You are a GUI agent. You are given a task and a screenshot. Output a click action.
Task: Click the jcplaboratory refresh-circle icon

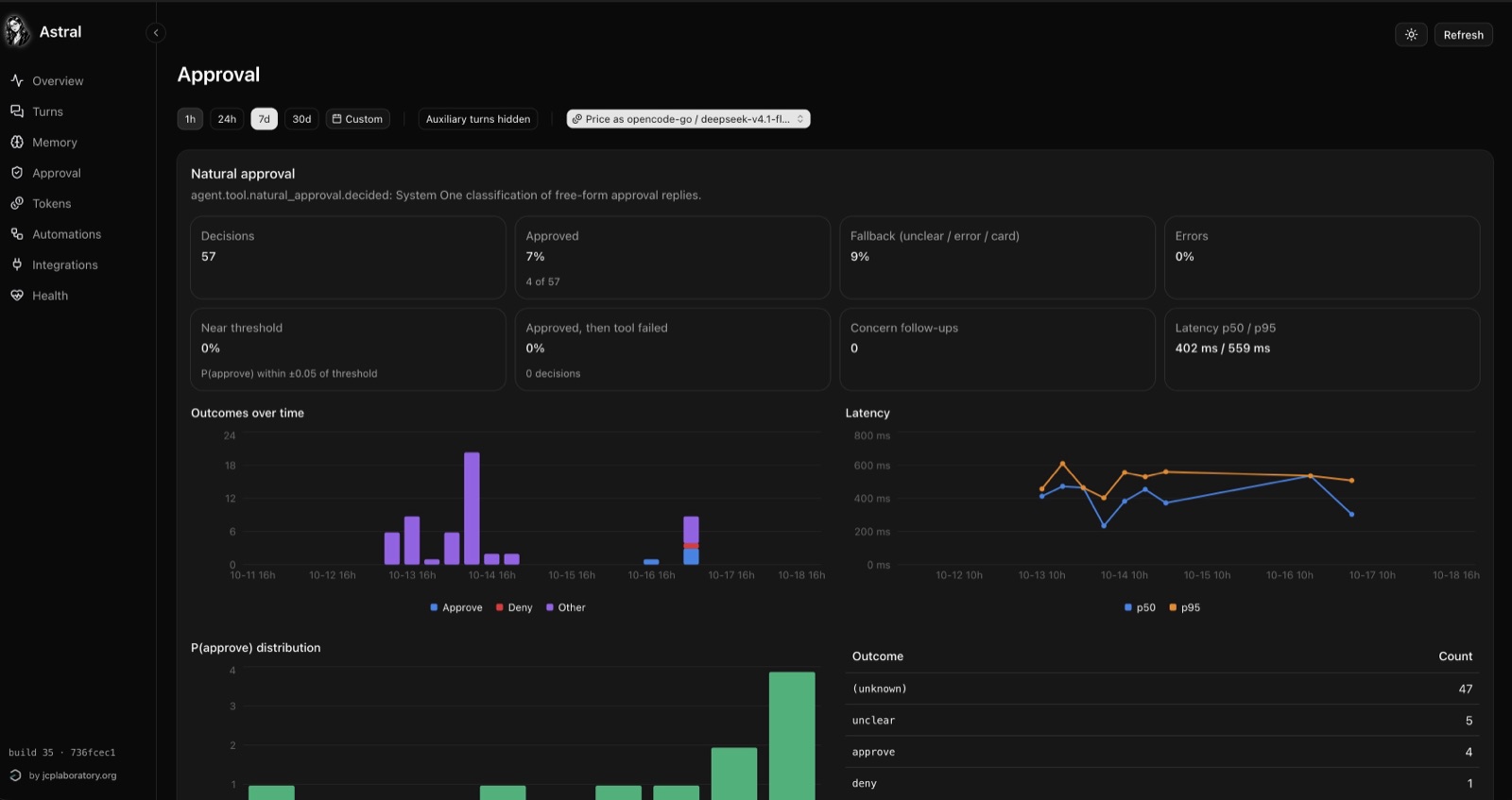pyautogui.click(x=15, y=775)
